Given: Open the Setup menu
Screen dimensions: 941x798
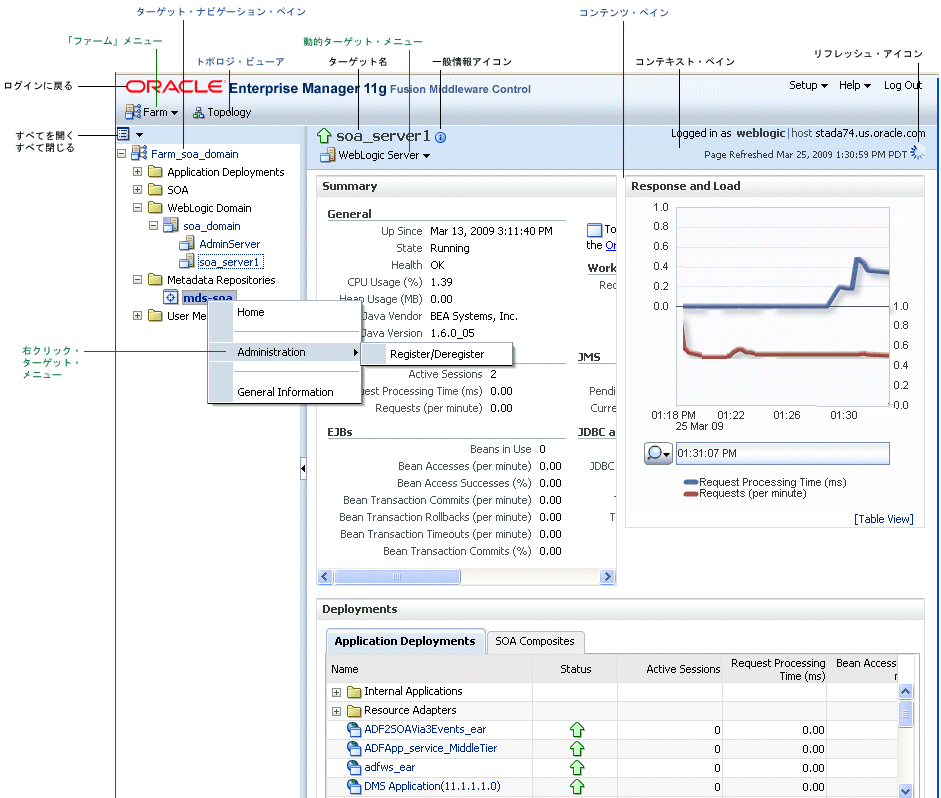Looking at the screenshot, I should tap(808, 85).
